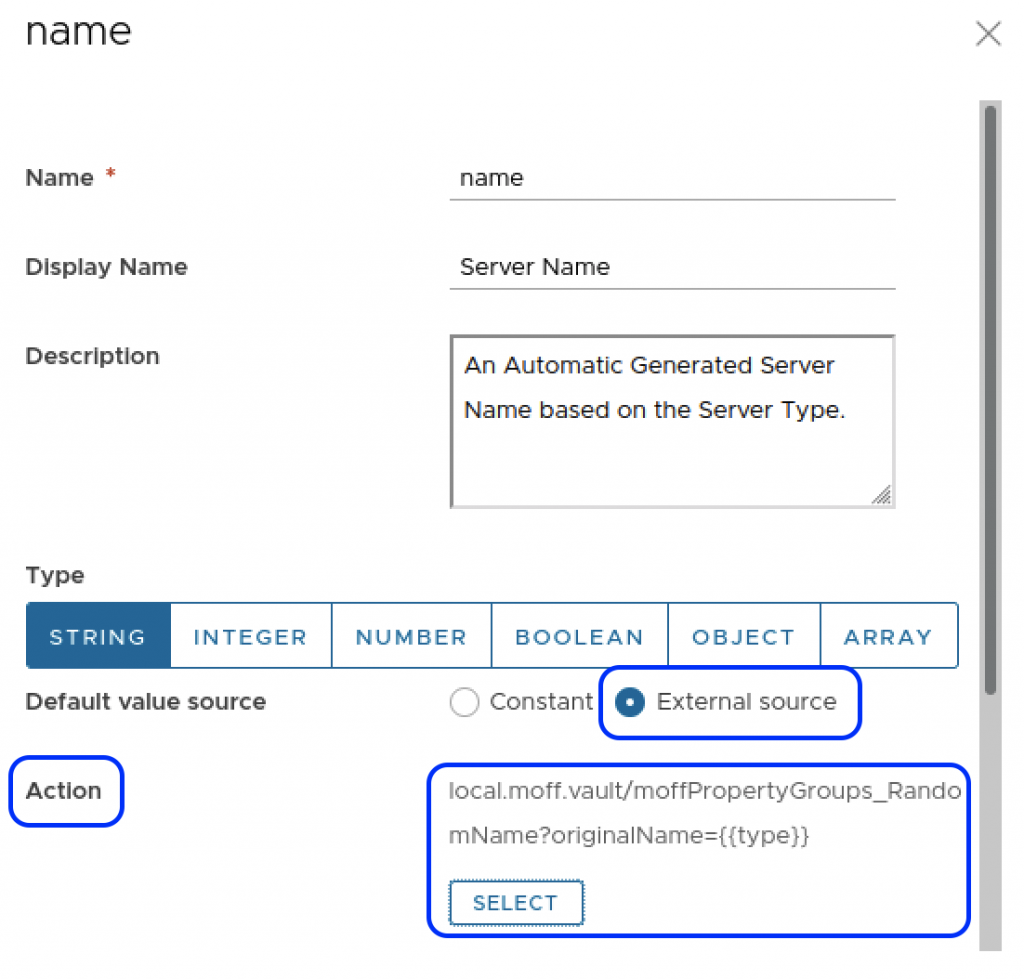Click the Display Name field containing Server Name

tap(672, 267)
